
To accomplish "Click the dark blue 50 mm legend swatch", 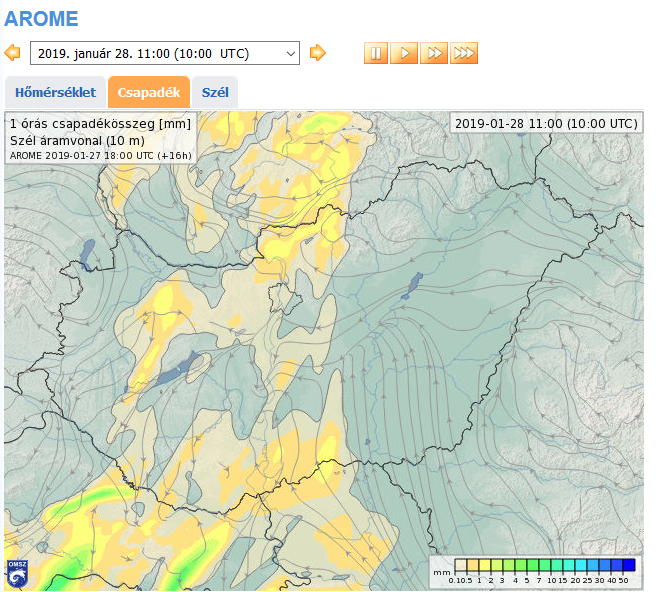I will pos(629,565).
